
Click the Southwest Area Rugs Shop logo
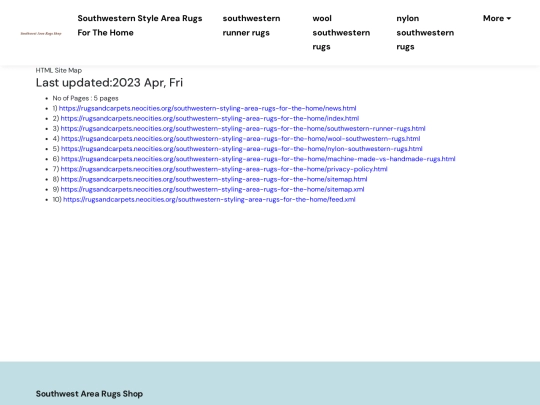coord(41,33)
